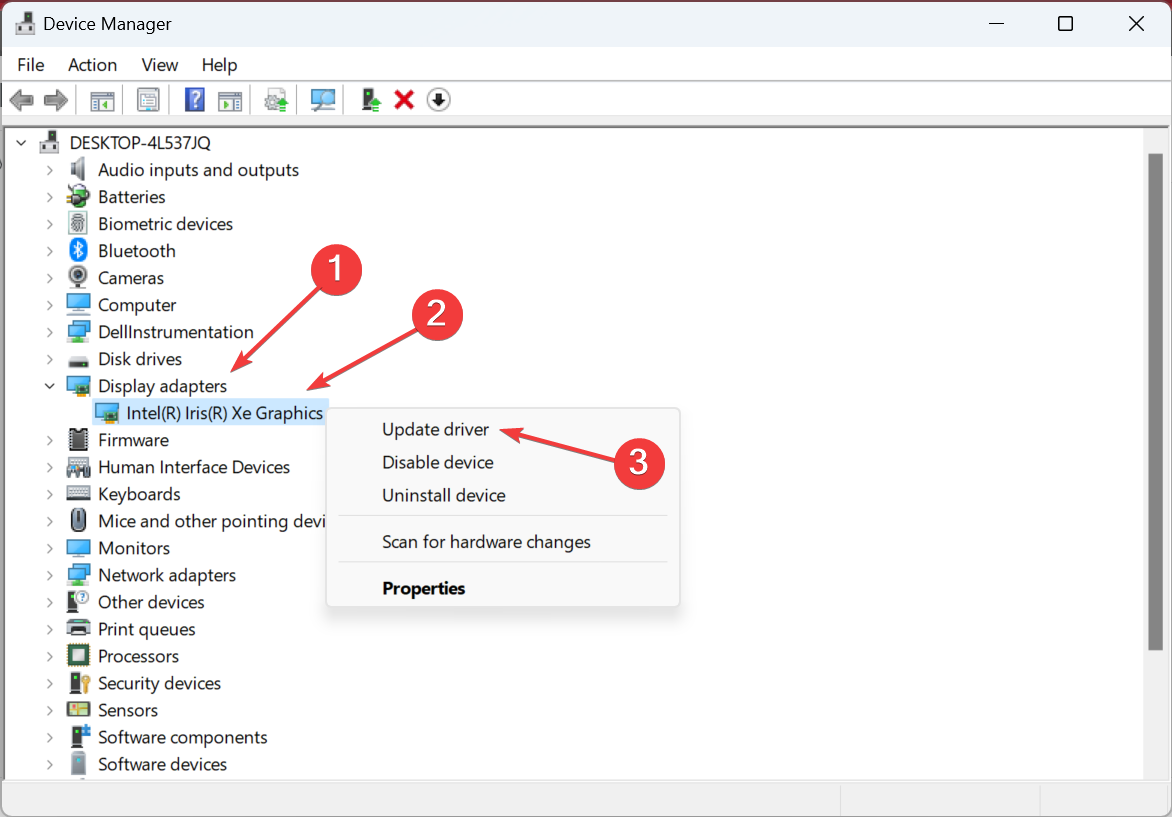Screen dimensions: 1172x817
Task: Expand the Software components category
Action: 49,737
